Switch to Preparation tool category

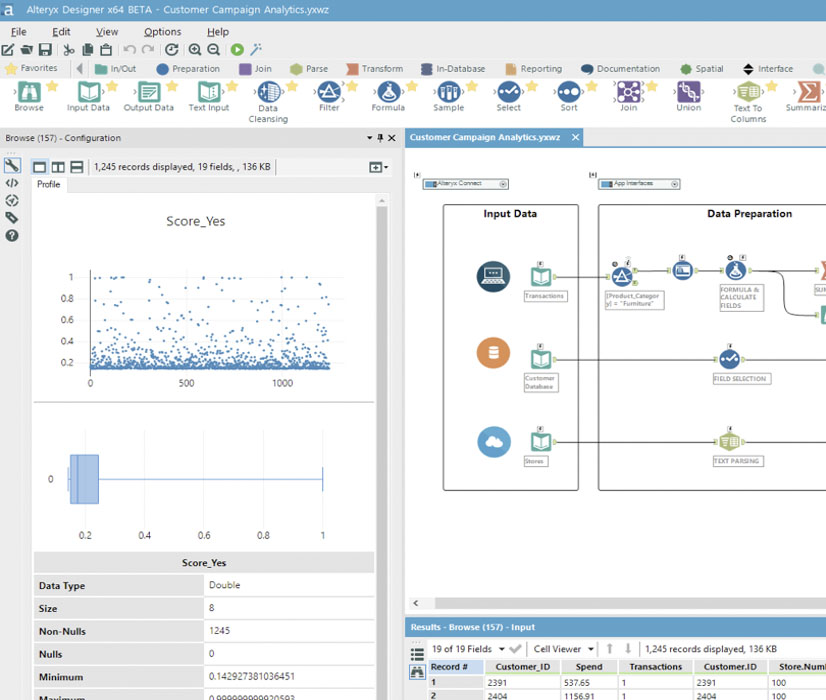click(188, 69)
